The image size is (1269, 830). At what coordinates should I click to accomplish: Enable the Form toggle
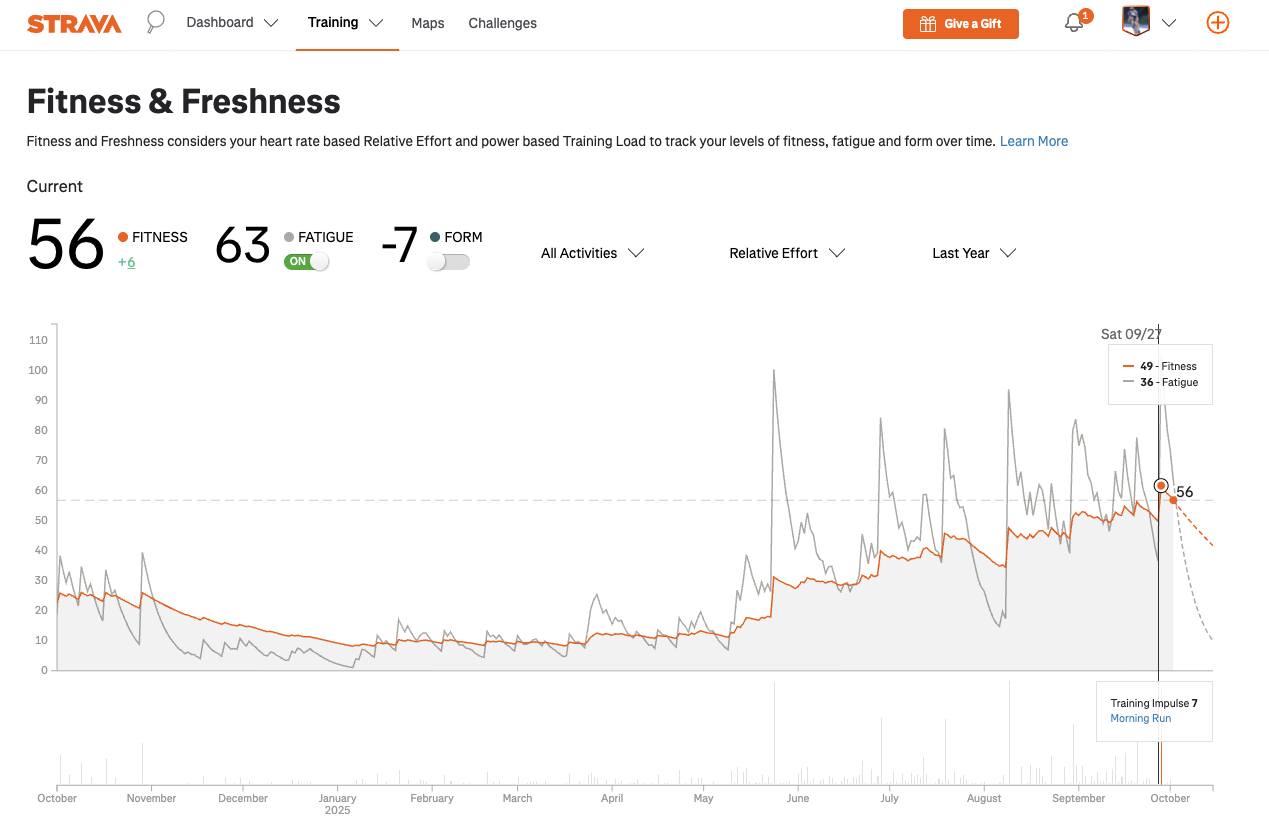(448, 261)
